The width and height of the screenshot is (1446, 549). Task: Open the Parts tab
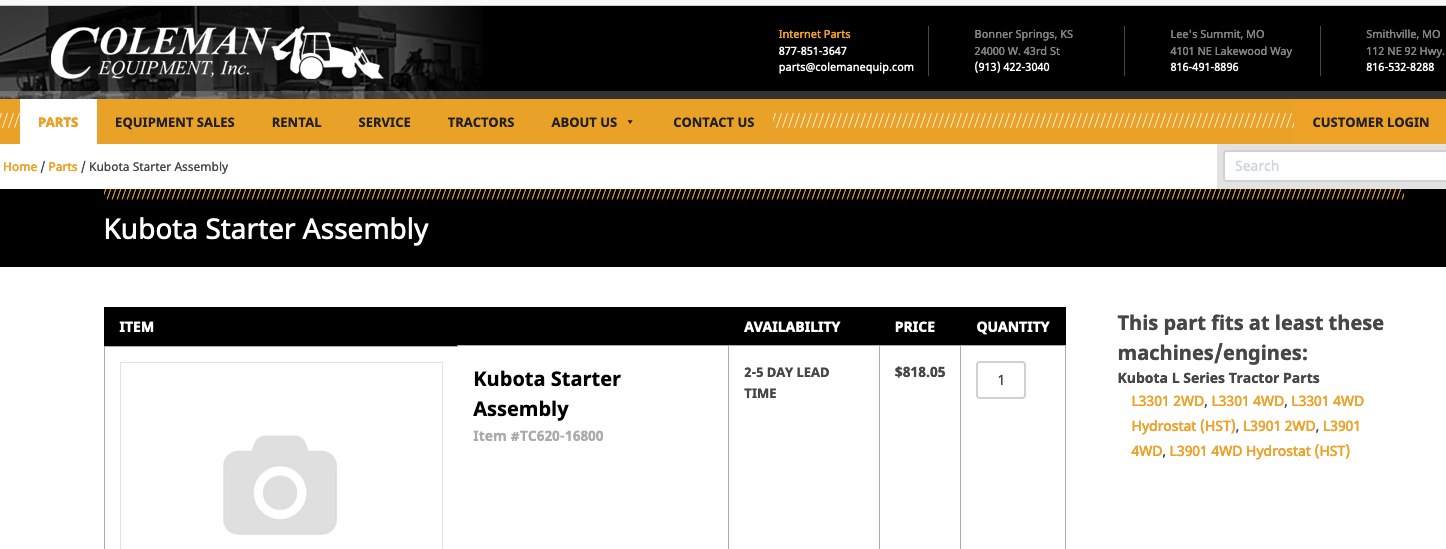click(x=58, y=122)
